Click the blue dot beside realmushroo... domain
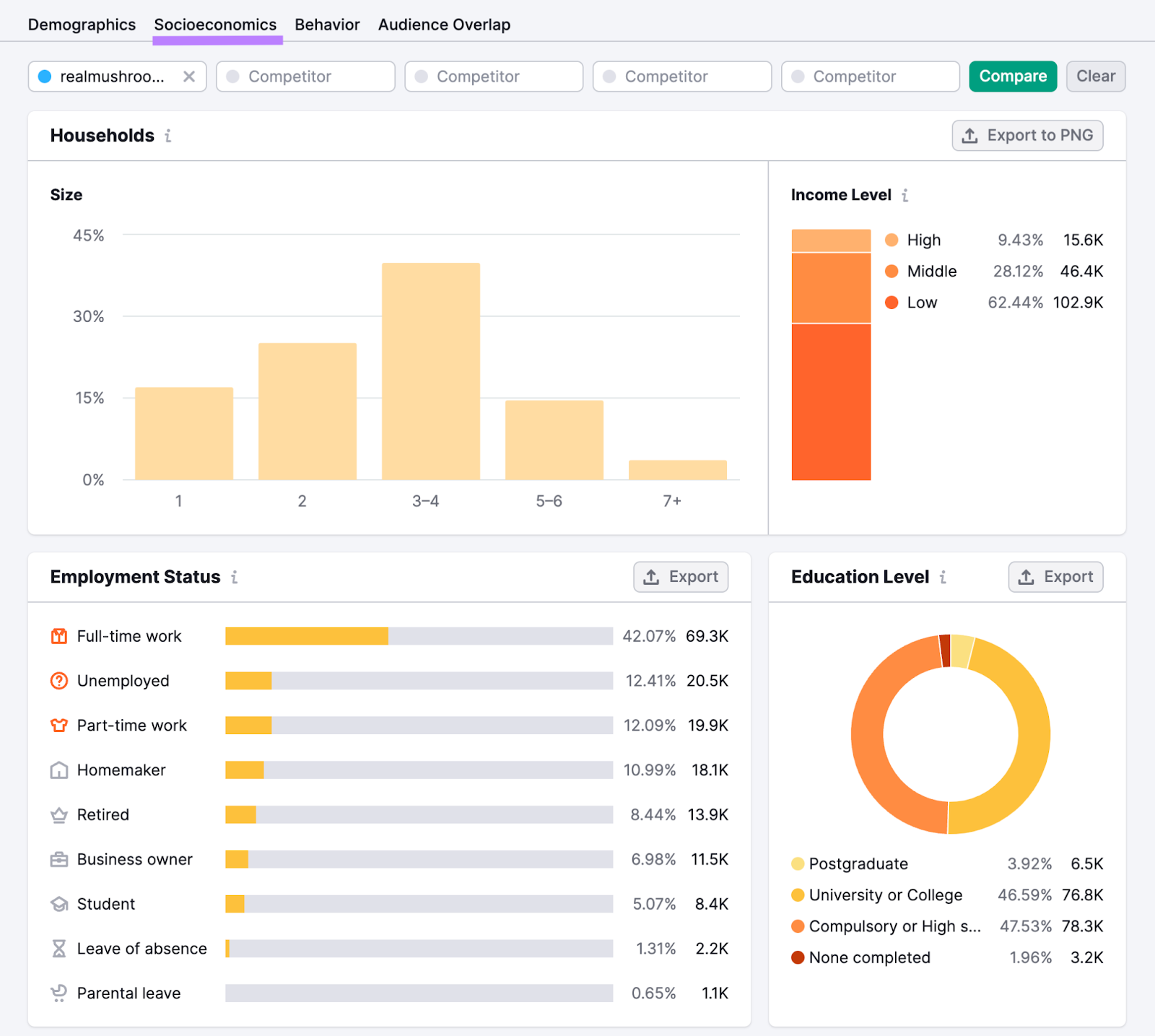1155x1036 pixels. click(x=45, y=77)
